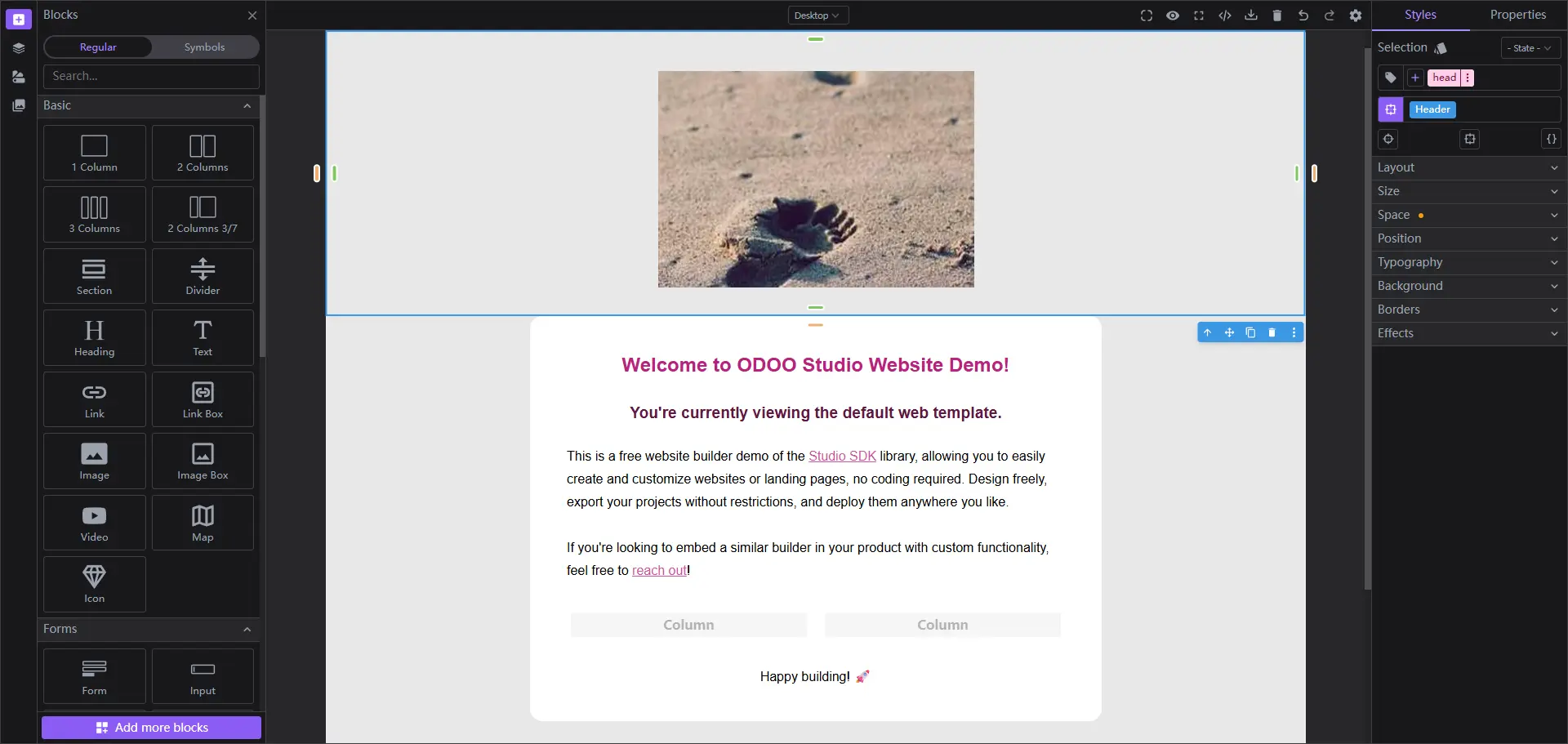
Task: Switch to Regular blocks
Action: click(x=98, y=47)
